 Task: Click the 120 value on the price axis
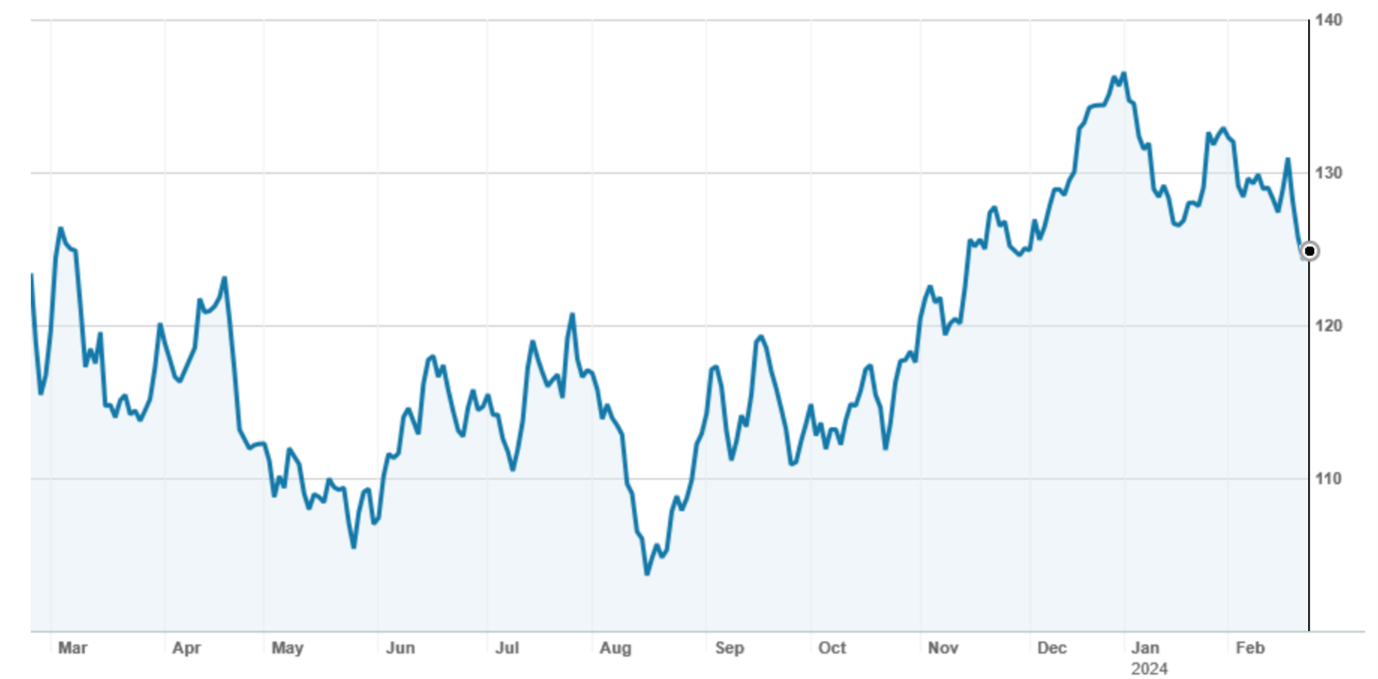coord(1329,326)
